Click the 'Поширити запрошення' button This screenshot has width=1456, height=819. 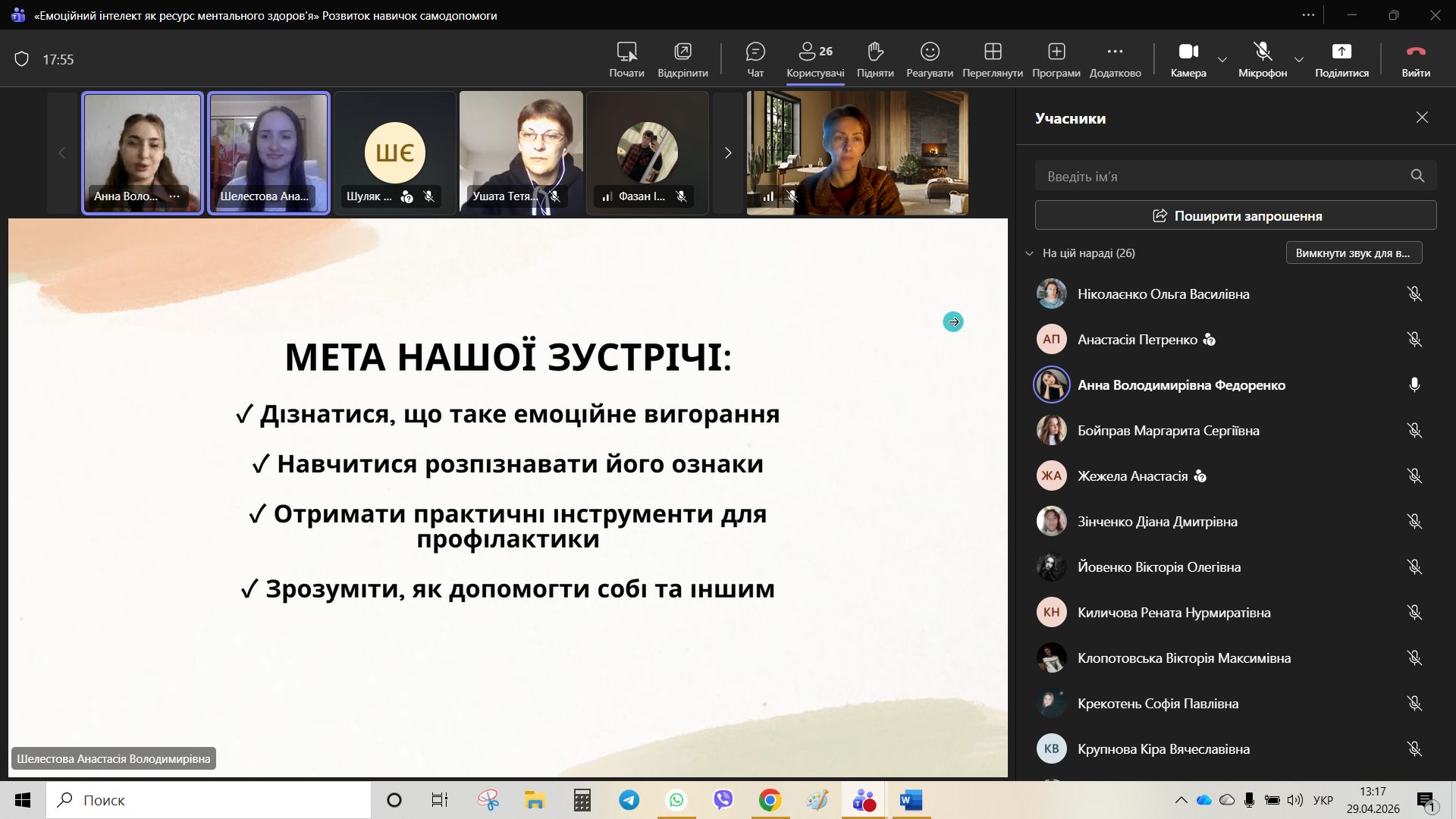[1235, 216]
